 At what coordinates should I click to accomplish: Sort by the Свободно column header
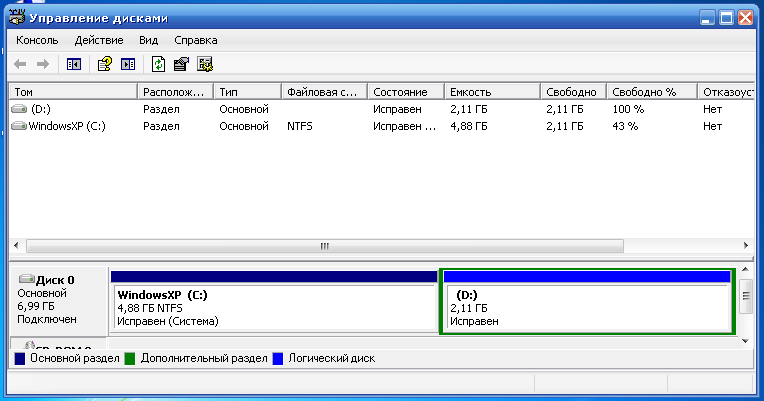(573, 92)
